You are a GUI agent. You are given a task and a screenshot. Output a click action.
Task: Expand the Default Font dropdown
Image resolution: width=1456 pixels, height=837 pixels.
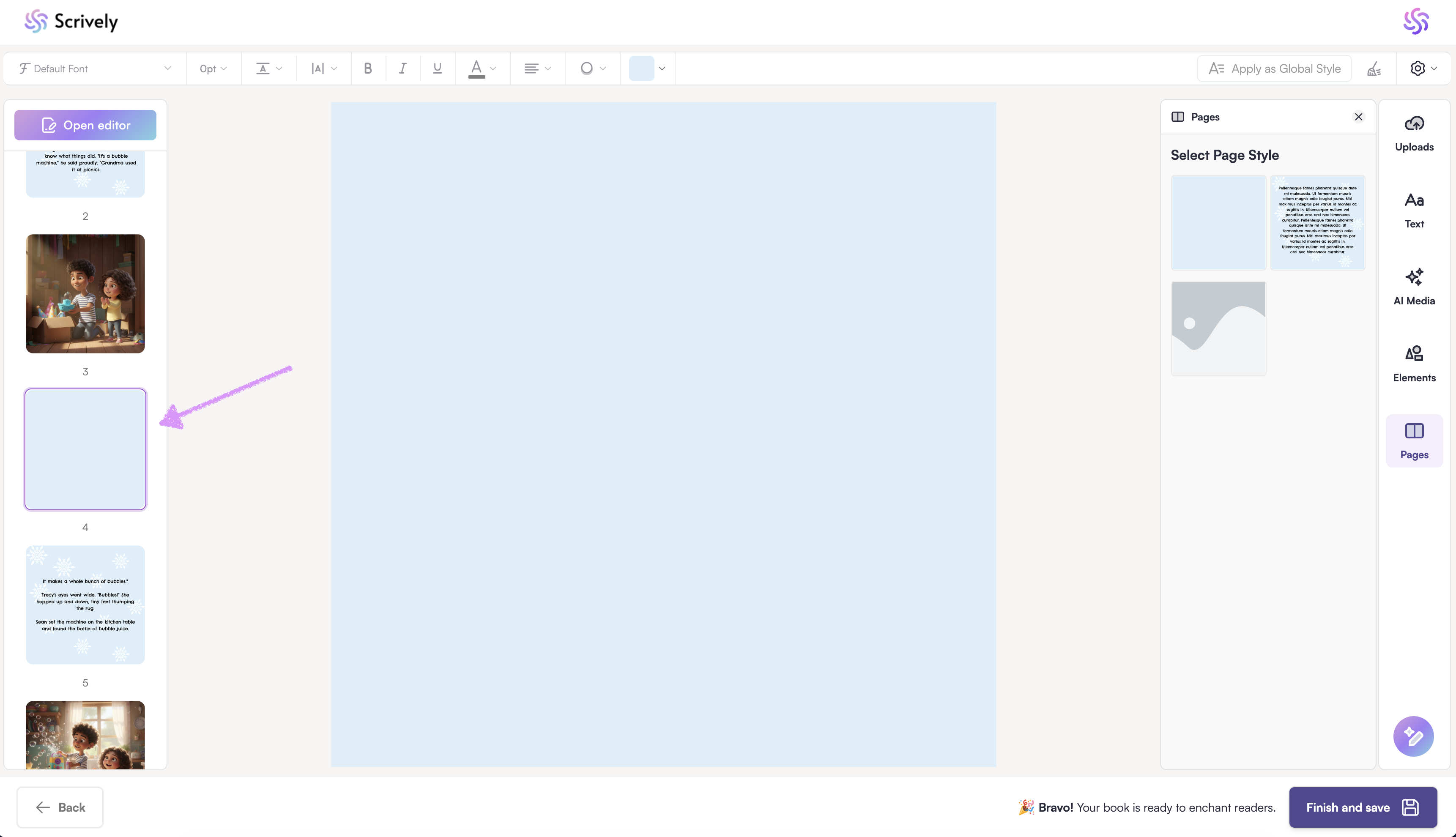click(x=95, y=68)
